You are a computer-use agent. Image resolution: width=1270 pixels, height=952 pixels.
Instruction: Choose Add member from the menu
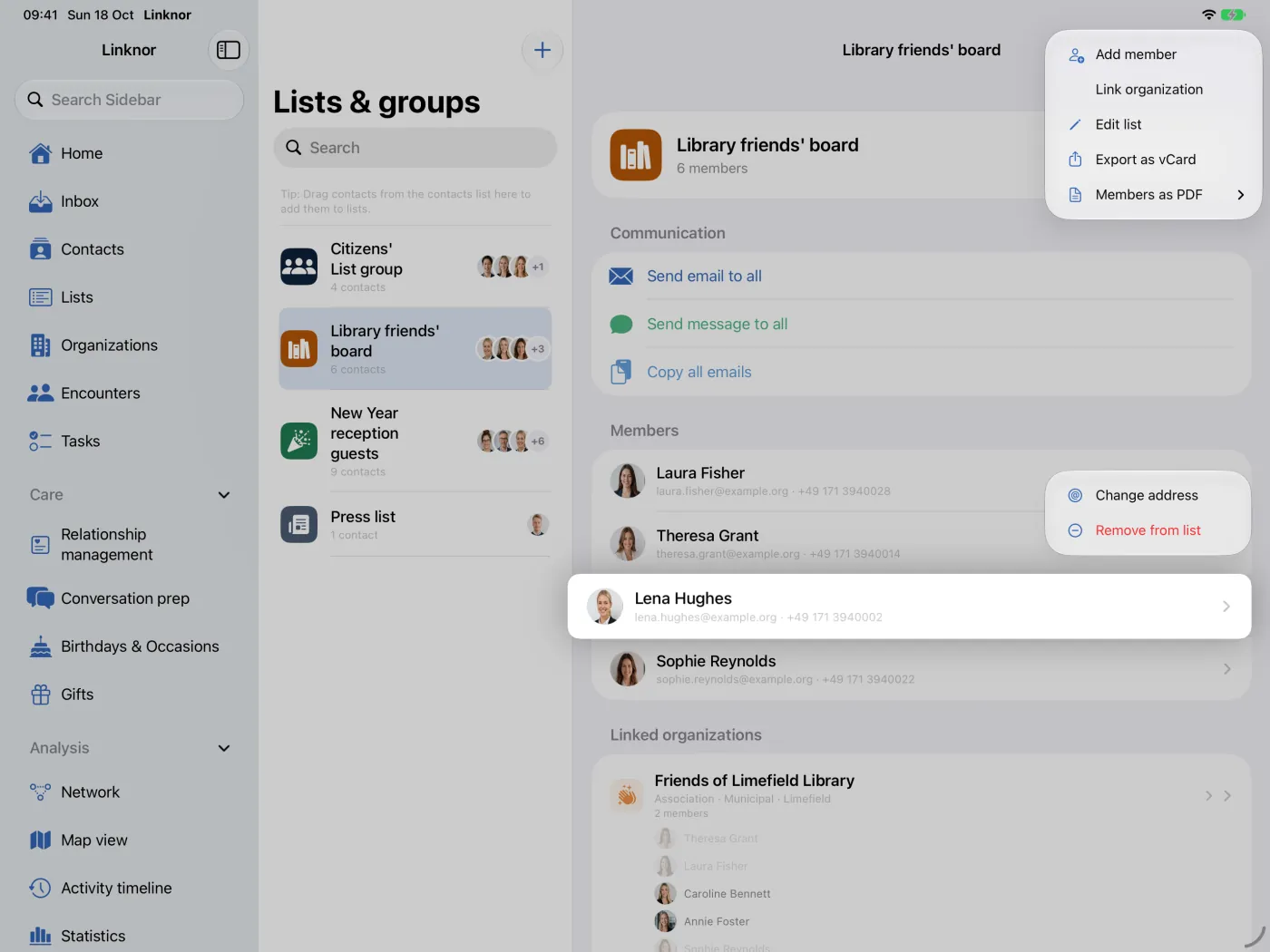click(1153, 54)
